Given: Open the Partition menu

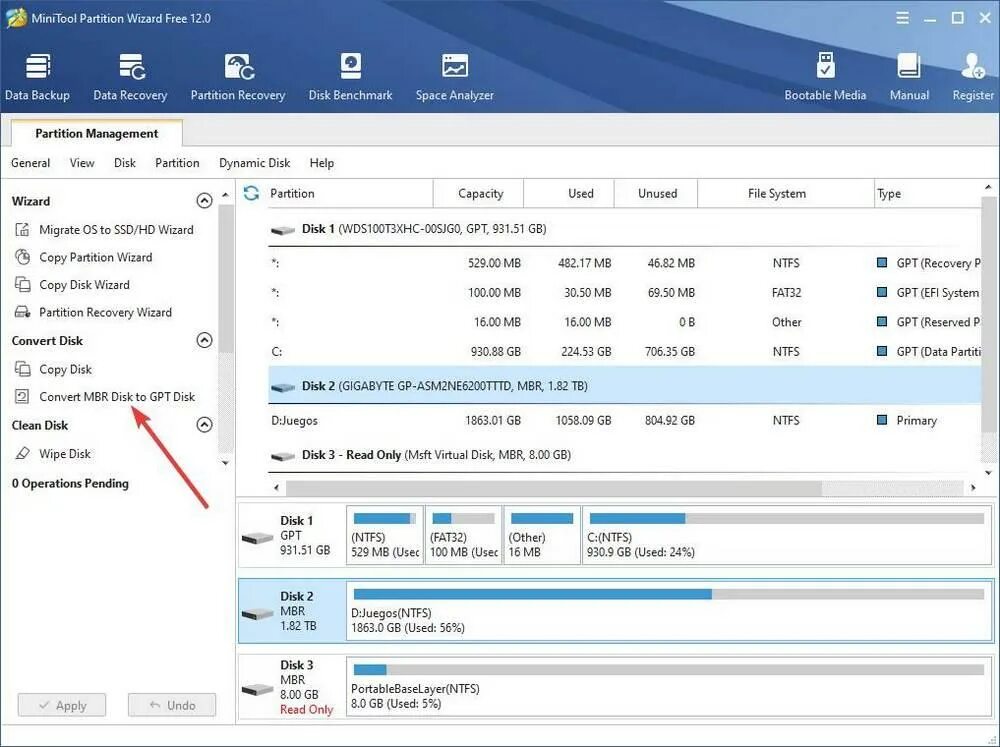Looking at the screenshot, I should (x=177, y=163).
